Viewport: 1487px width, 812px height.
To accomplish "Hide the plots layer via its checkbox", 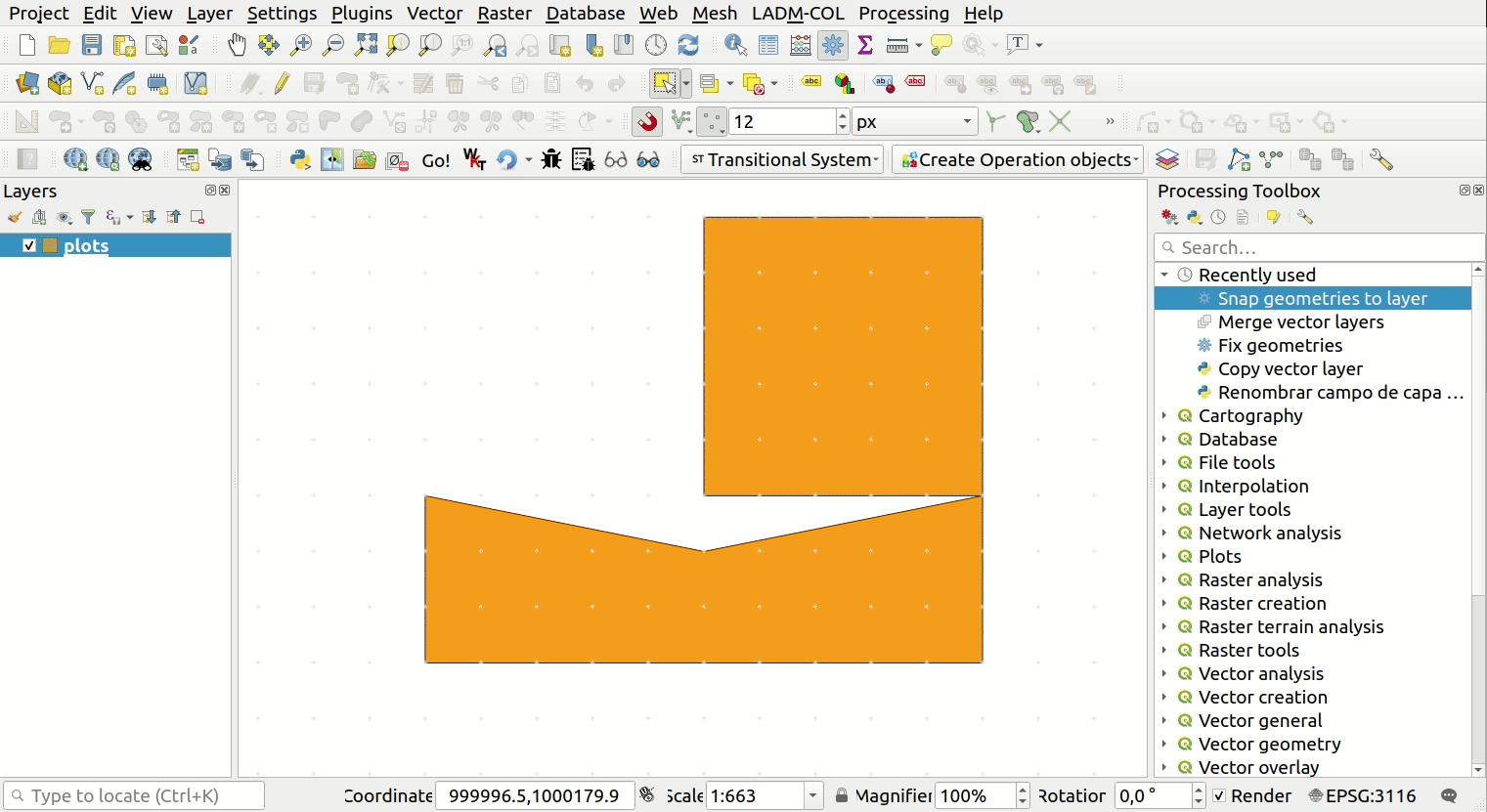I will pos(29,245).
